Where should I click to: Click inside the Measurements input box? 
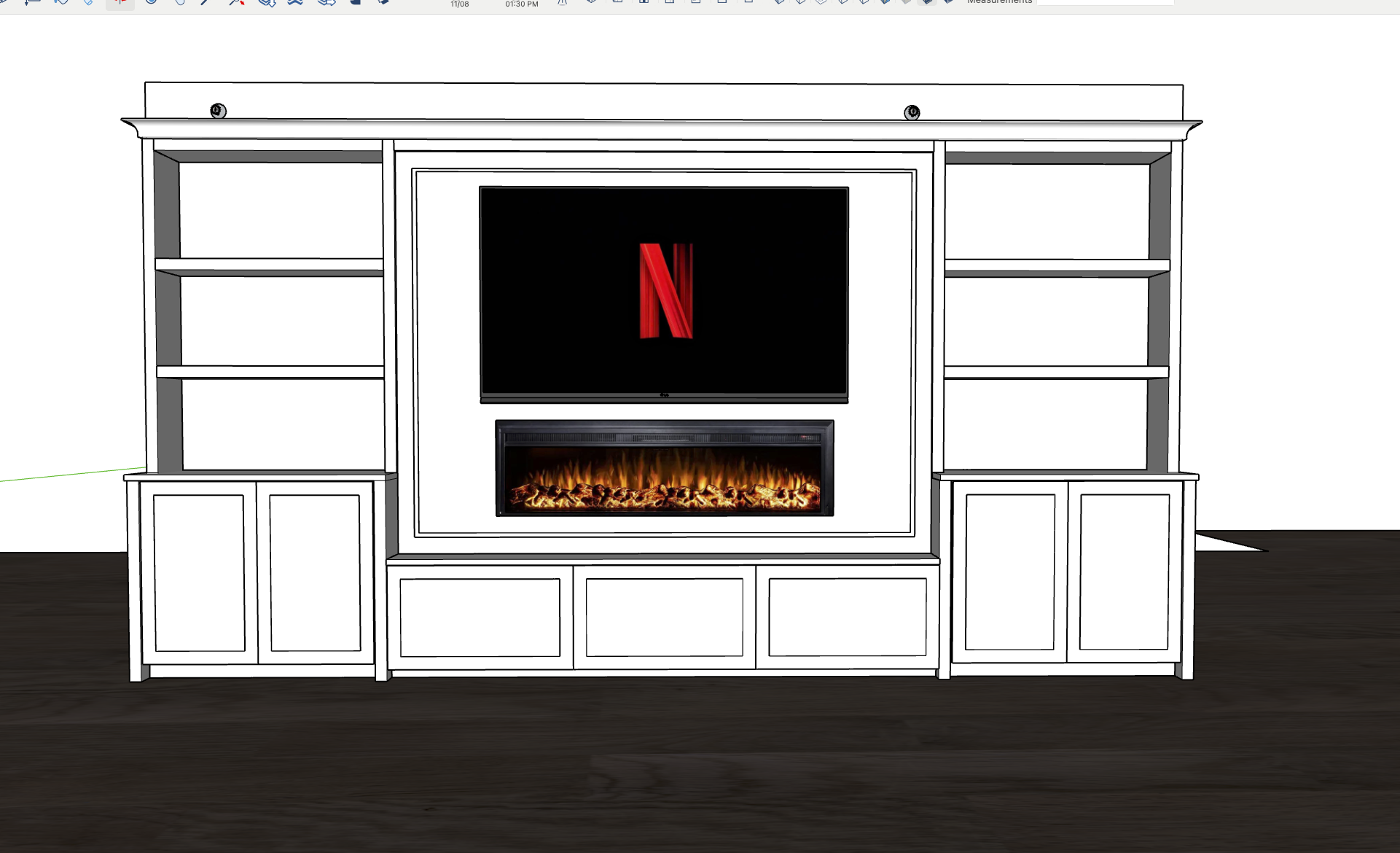[1105, 2]
